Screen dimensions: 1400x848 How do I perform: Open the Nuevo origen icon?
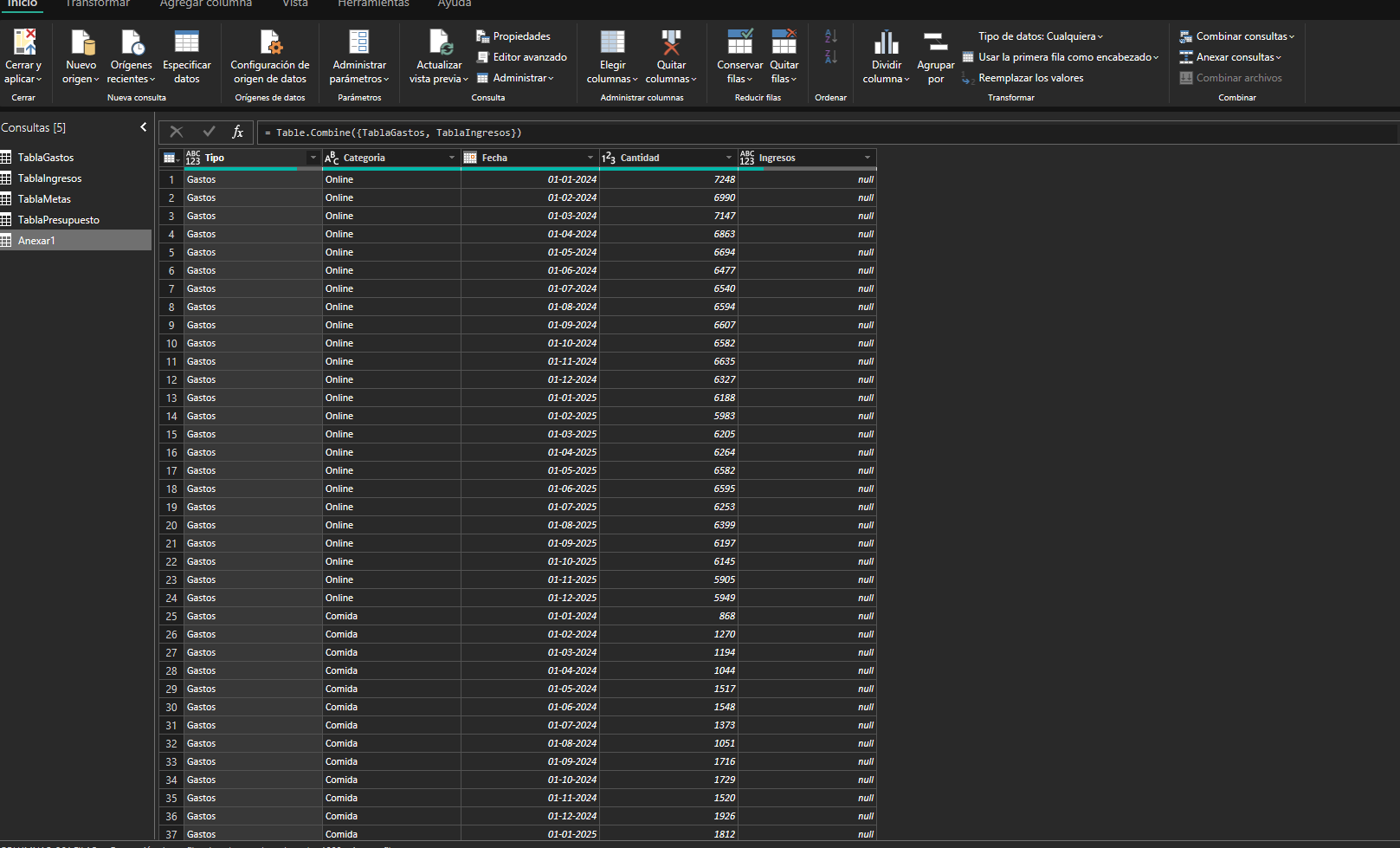(81, 42)
